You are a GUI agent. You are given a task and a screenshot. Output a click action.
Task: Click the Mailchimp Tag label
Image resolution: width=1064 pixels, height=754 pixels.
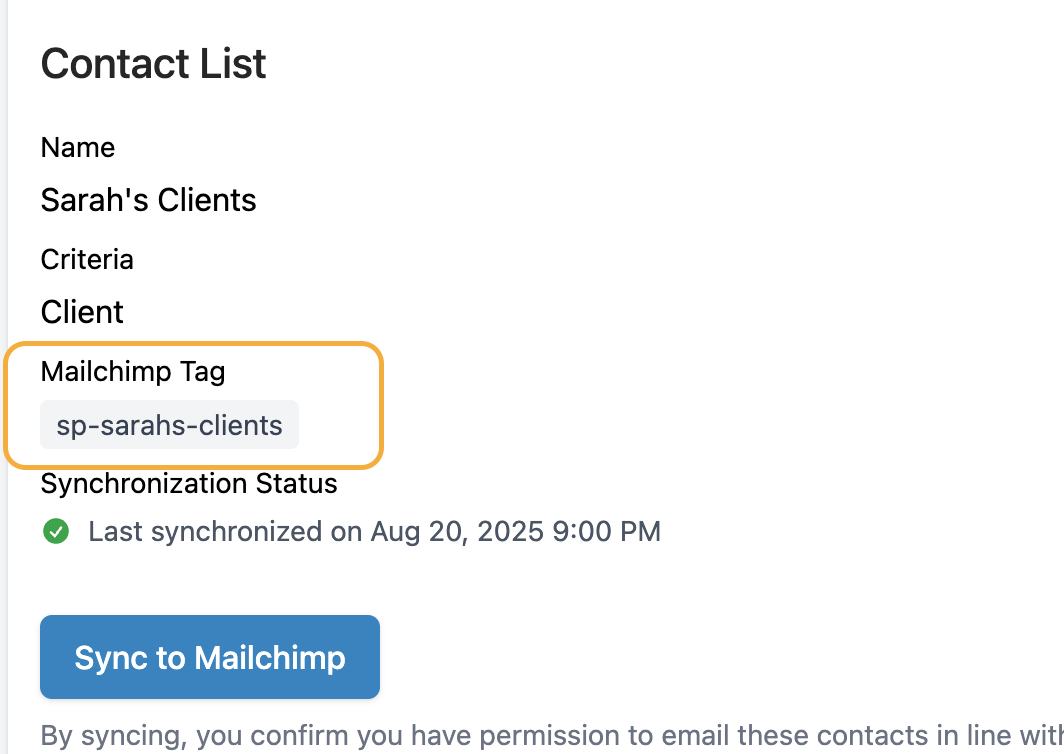click(133, 372)
